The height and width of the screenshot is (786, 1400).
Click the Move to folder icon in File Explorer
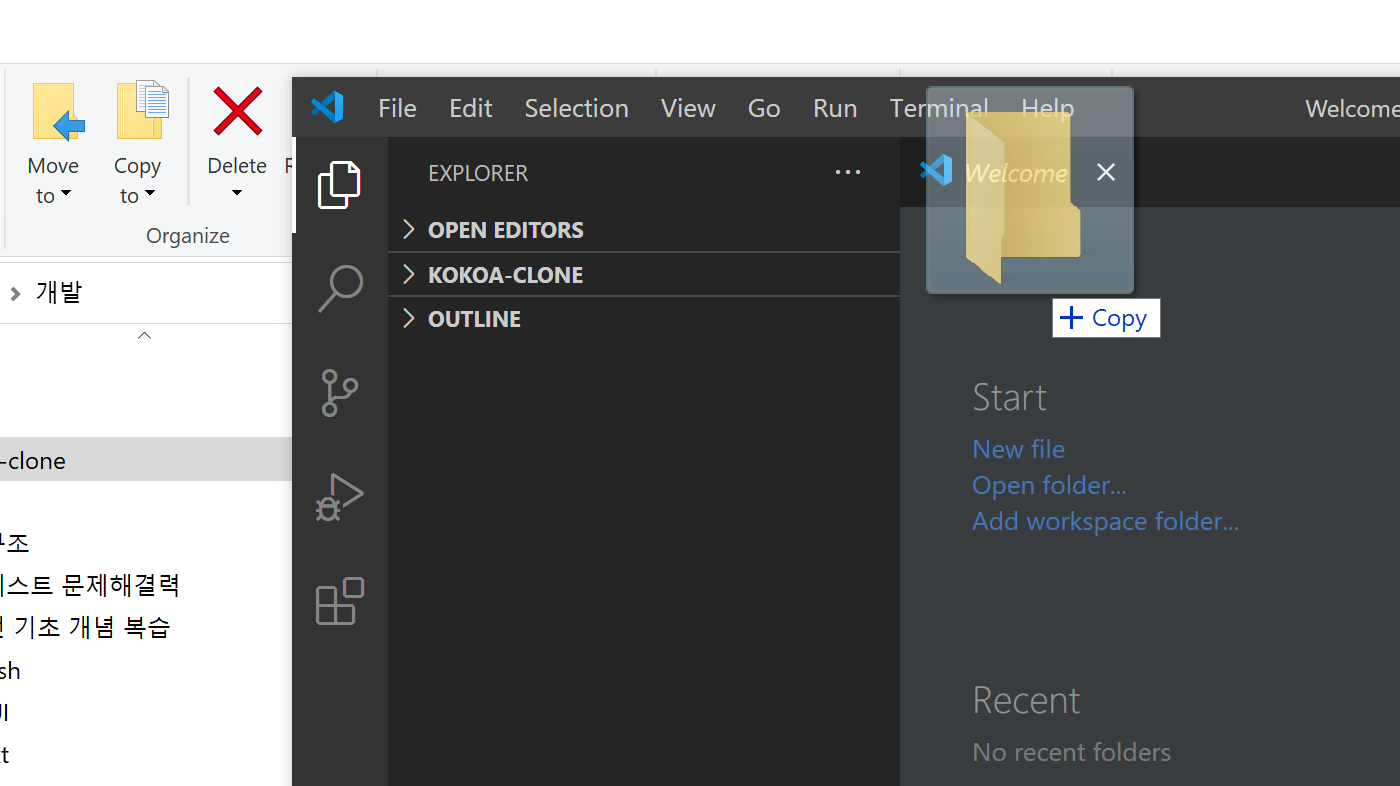click(57, 112)
